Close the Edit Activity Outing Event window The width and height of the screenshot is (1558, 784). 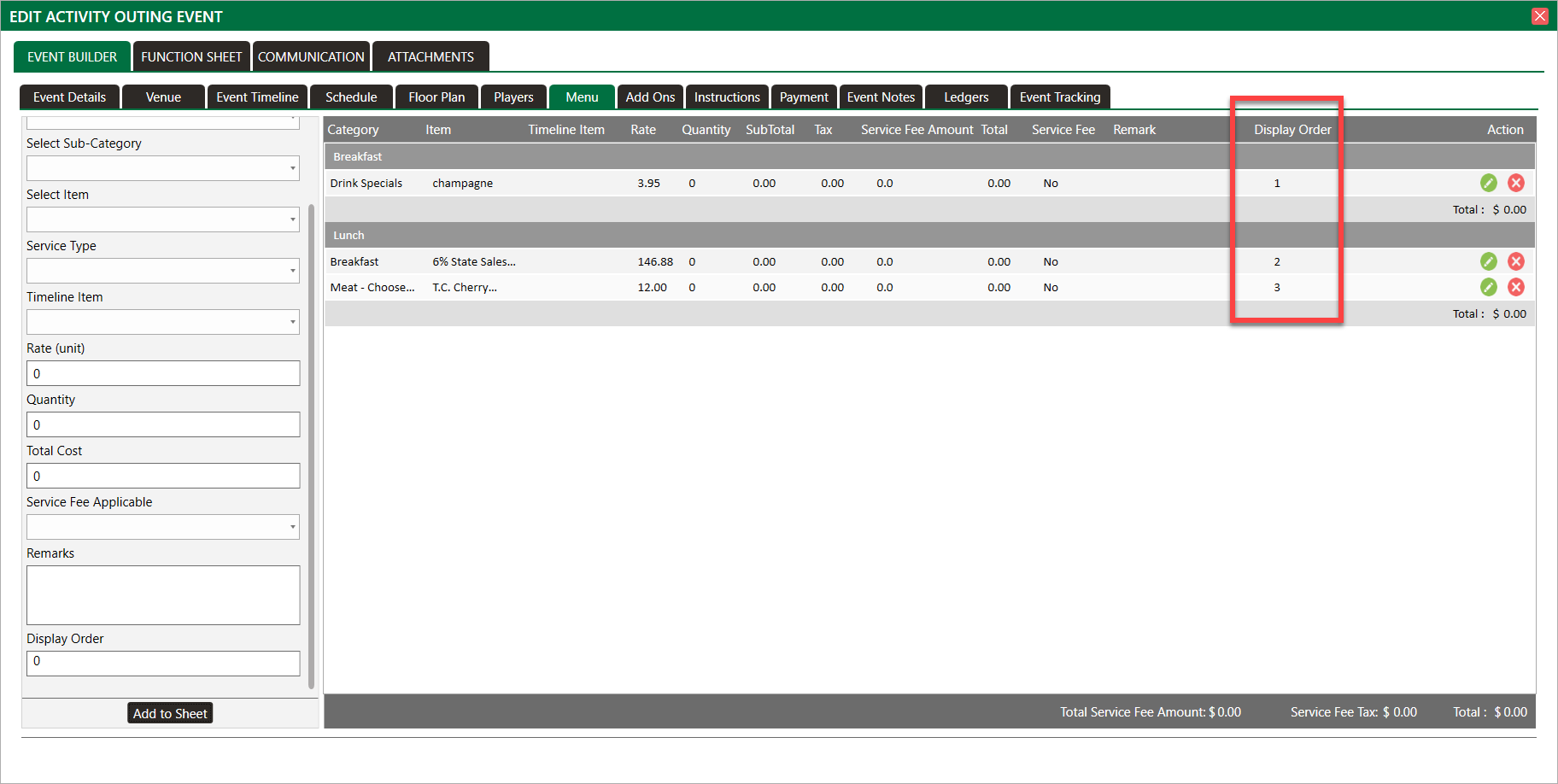pos(1540,16)
